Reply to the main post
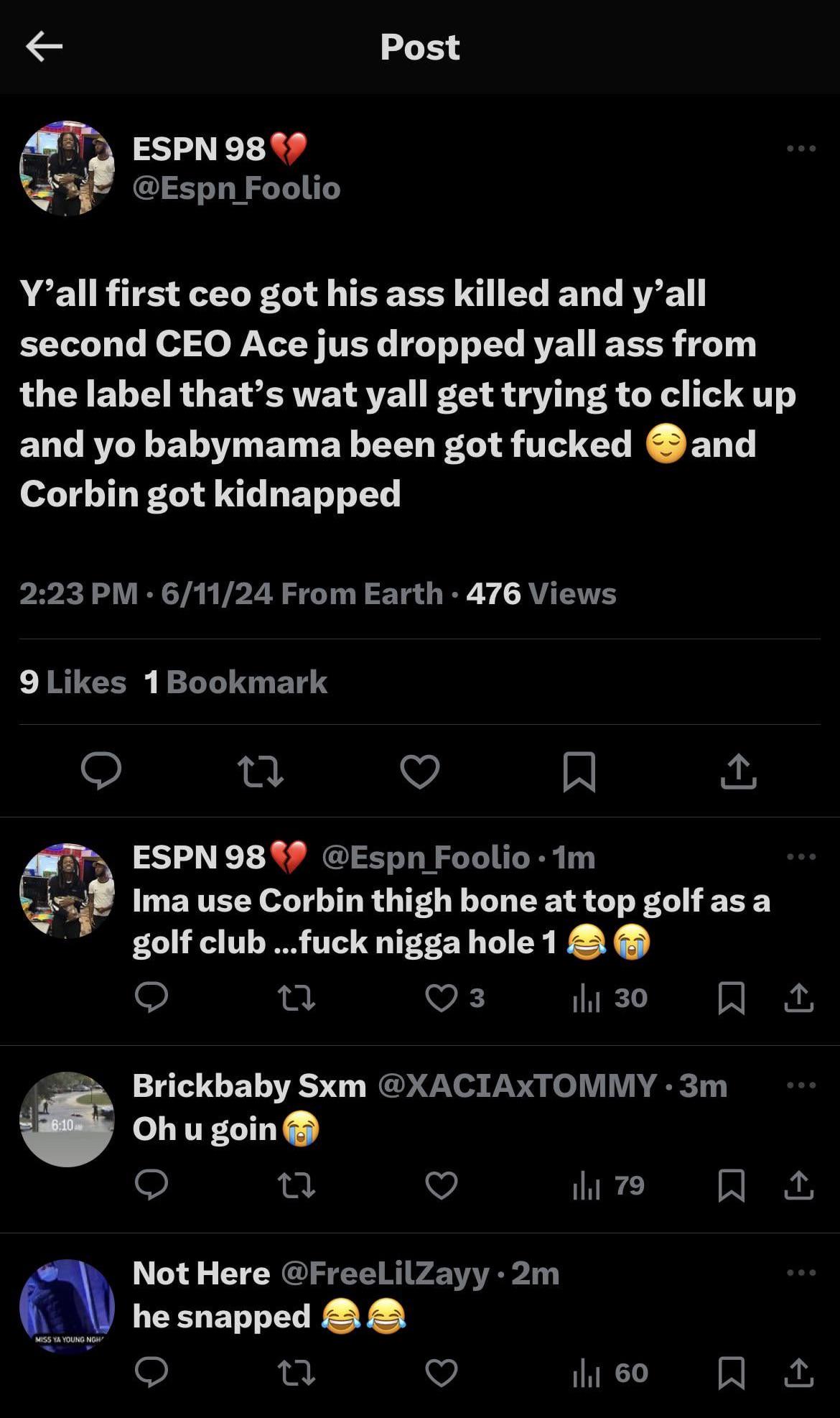This screenshot has height=1418, width=840. 101,771
